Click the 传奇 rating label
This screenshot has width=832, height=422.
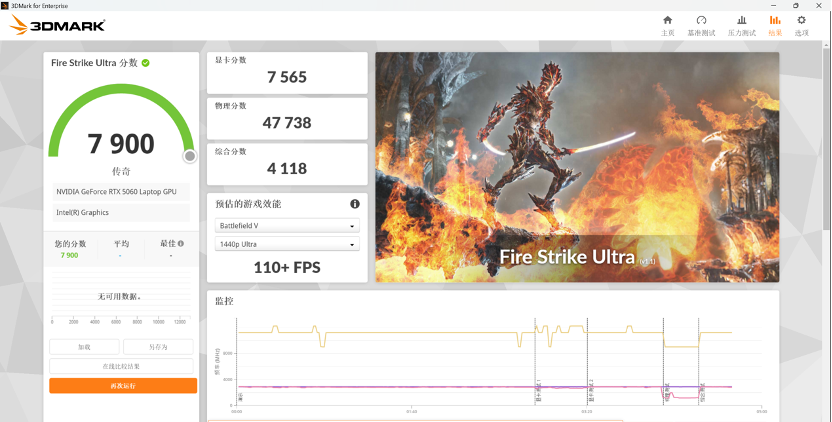[121, 171]
